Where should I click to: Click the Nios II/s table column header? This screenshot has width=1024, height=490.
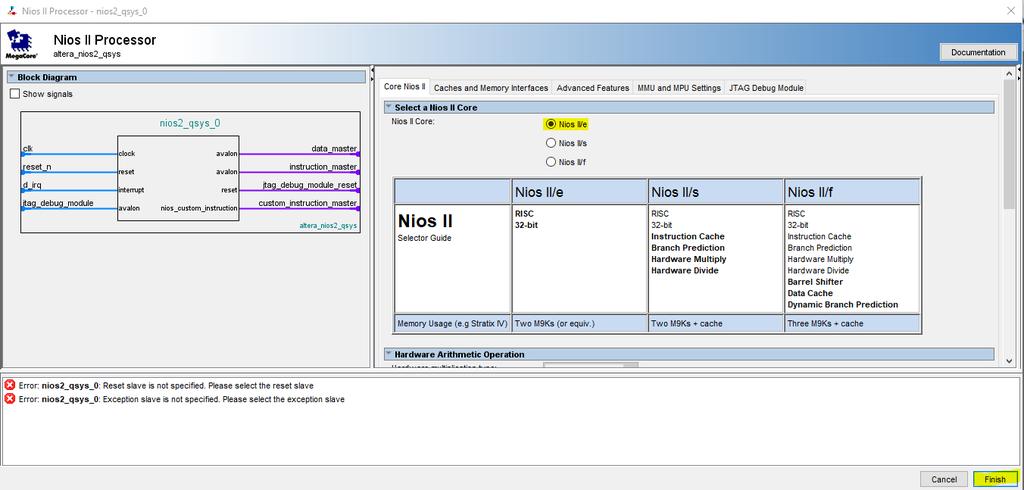pos(716,191)
